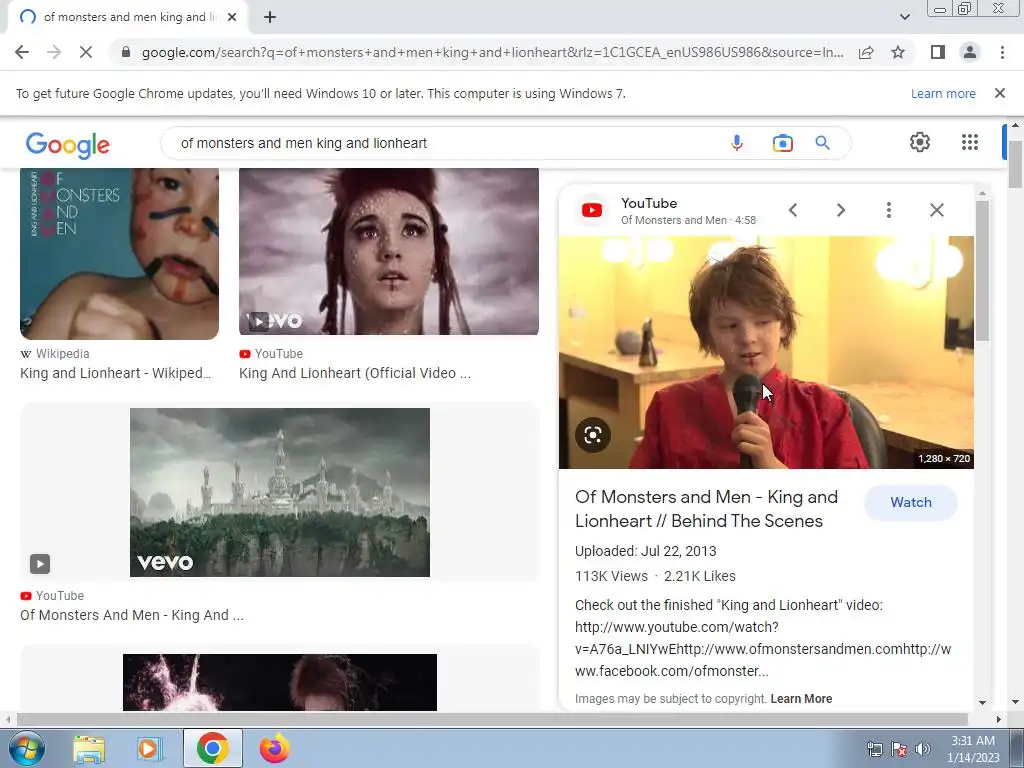Share this page via address bar icon
This screenshot has width=1024, height=768.
(866, 52)
